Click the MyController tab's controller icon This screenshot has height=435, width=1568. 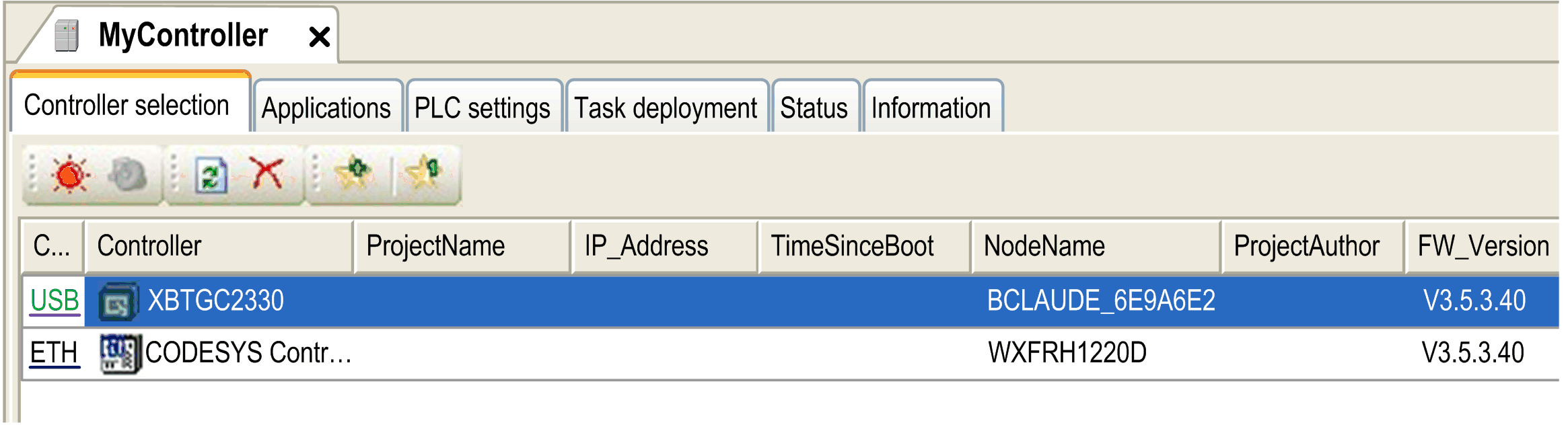tap(66, 36)
